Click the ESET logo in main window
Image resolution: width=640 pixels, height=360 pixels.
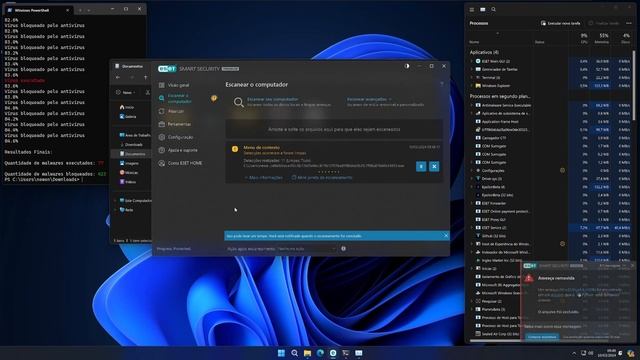[167, 69]
